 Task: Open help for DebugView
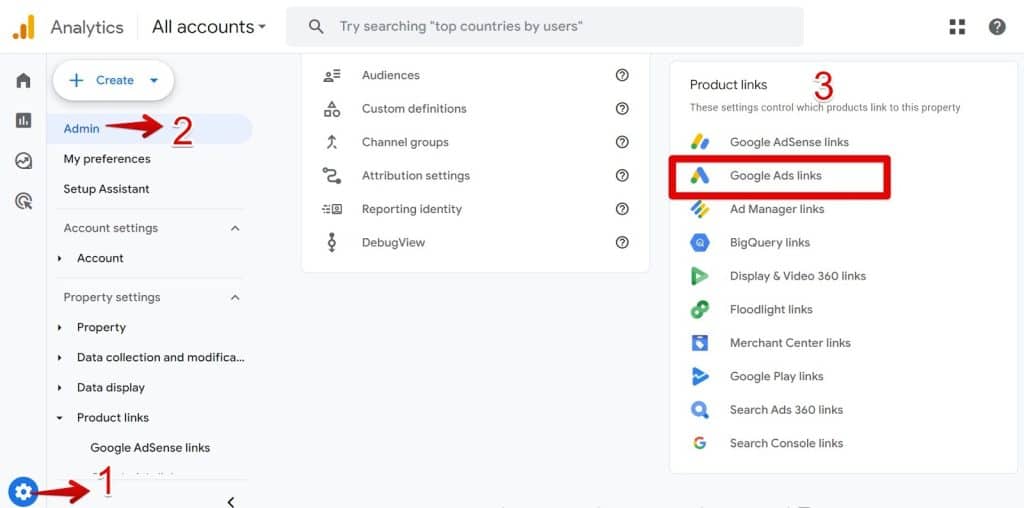point(622,242)
